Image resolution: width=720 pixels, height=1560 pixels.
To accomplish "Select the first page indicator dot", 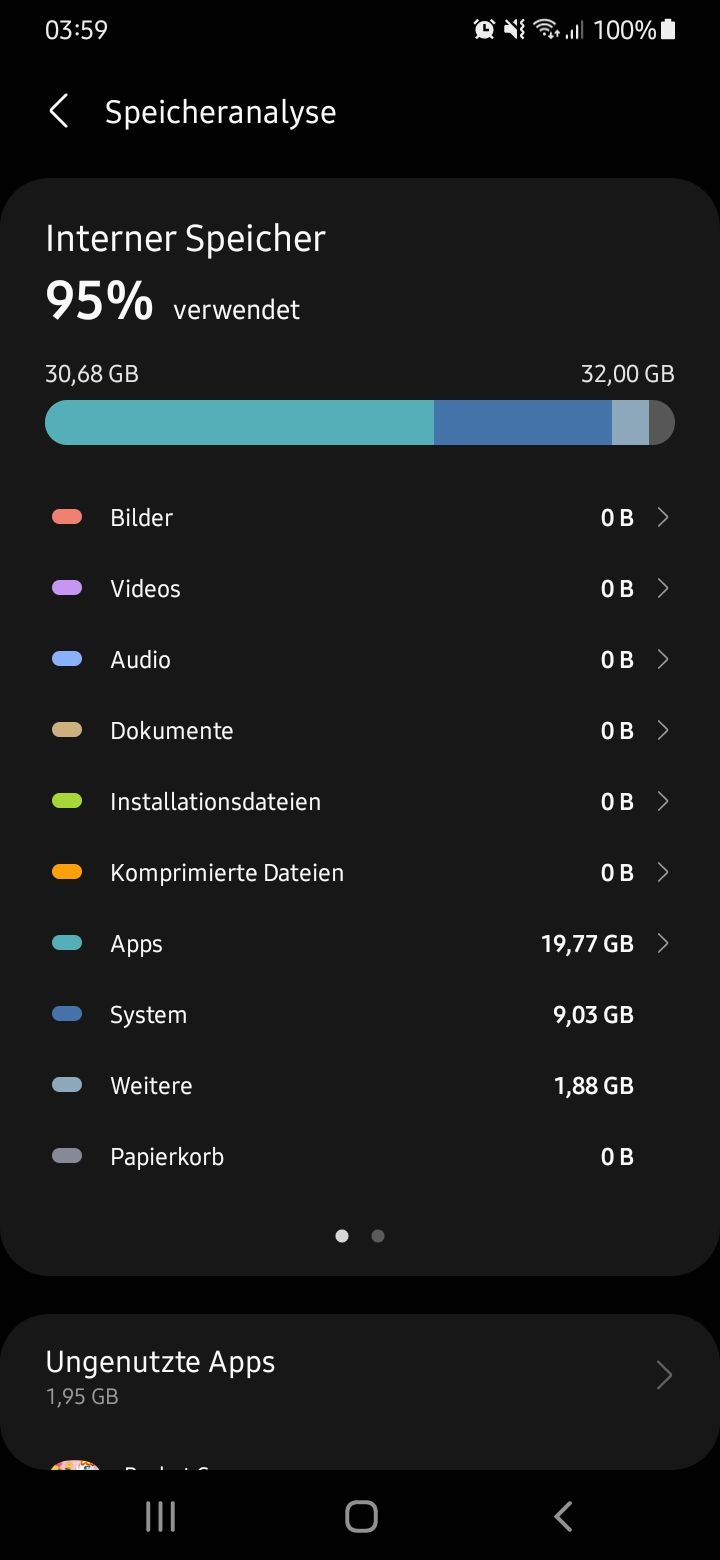I will (342, 1236).
